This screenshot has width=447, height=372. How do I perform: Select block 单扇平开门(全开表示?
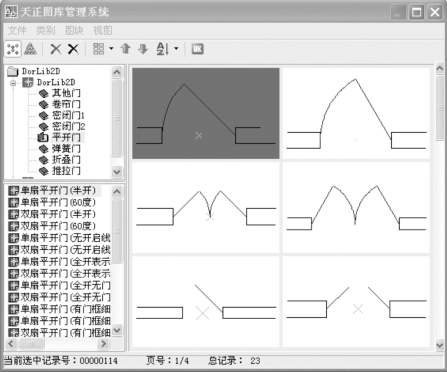[59, 262]
